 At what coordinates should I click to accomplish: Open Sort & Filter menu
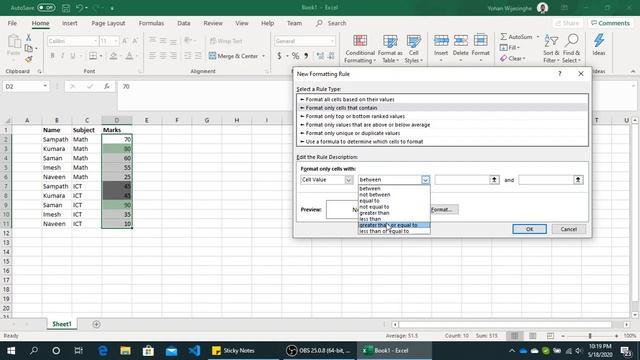(x=551, y=49)
